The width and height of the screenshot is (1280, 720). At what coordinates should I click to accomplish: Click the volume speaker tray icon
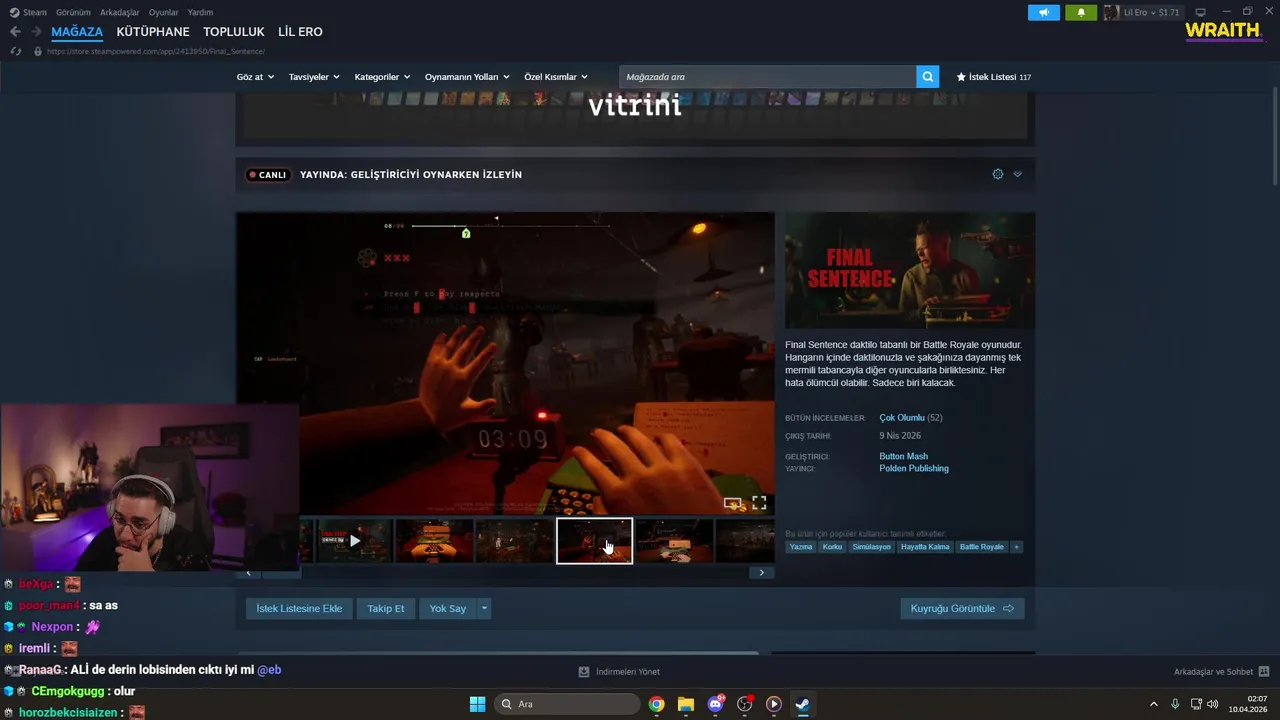point(1213,704)
